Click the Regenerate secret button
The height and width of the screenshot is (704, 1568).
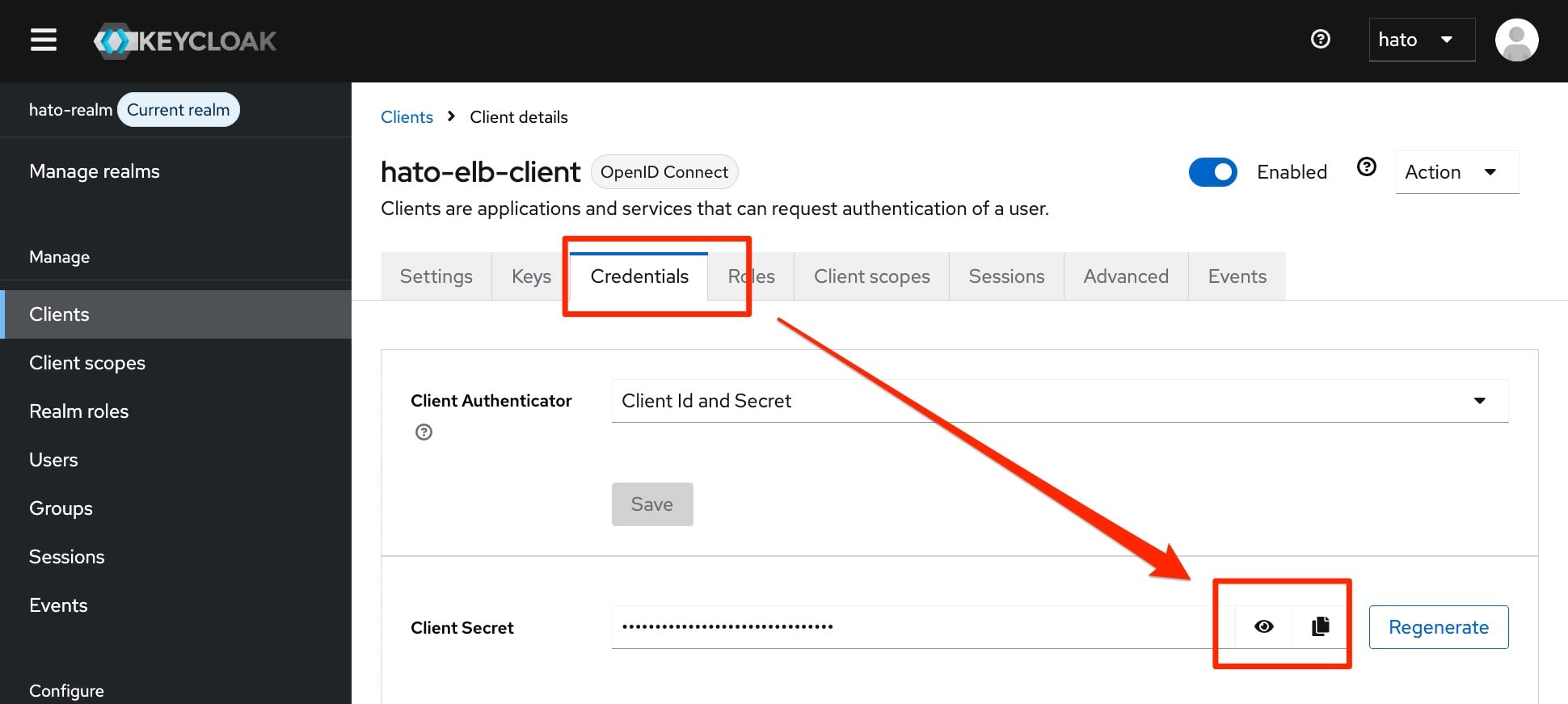(x=1439, y=627)
